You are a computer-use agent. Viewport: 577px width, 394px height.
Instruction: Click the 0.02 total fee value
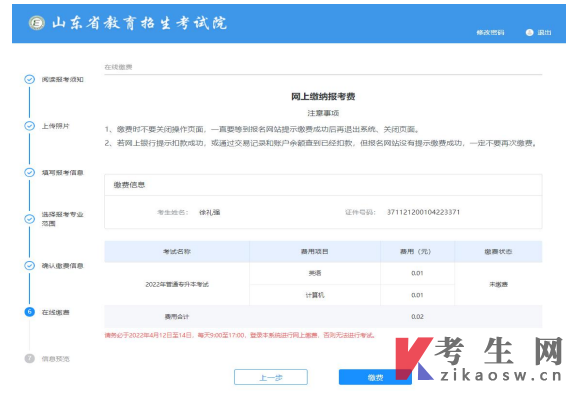coord(417,317)
